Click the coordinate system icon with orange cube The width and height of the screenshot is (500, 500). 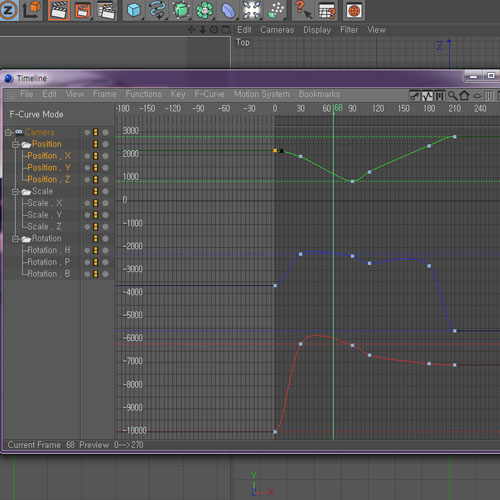point(32,10)
